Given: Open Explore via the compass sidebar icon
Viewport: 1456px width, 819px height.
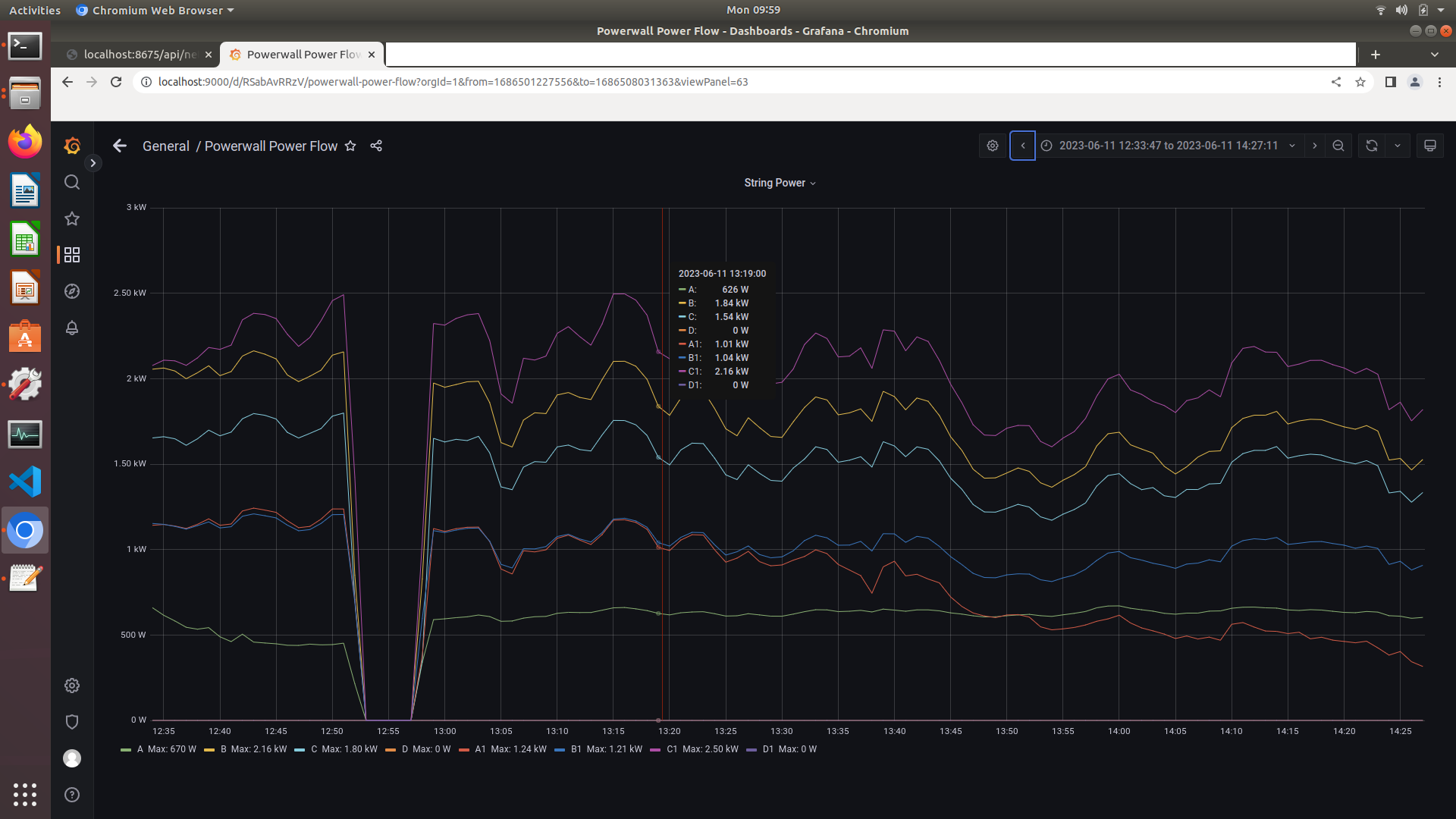Looking at the screenshot, I should 71,291.
